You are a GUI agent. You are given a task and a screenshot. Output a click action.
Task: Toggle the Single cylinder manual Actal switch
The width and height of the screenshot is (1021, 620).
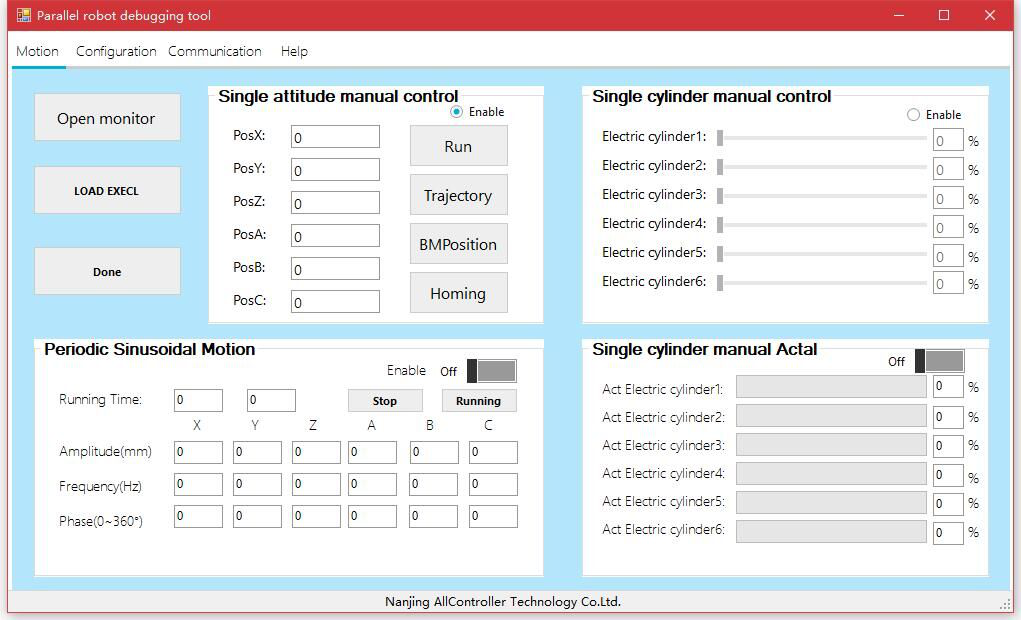pos(939,361)
